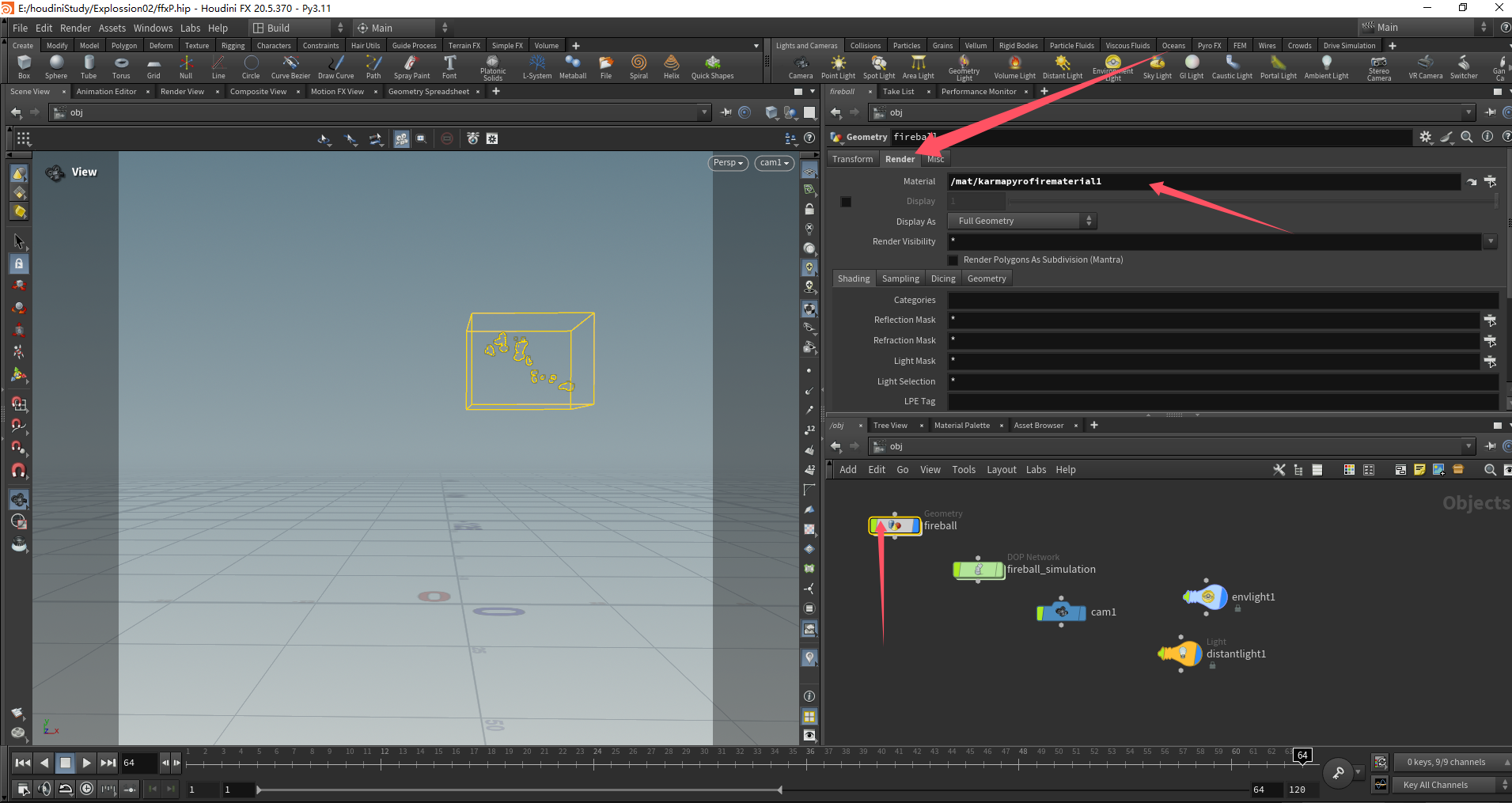Select the Sphere shelf tool
This screenshot has height=803, width=1512.
(56, 66)
